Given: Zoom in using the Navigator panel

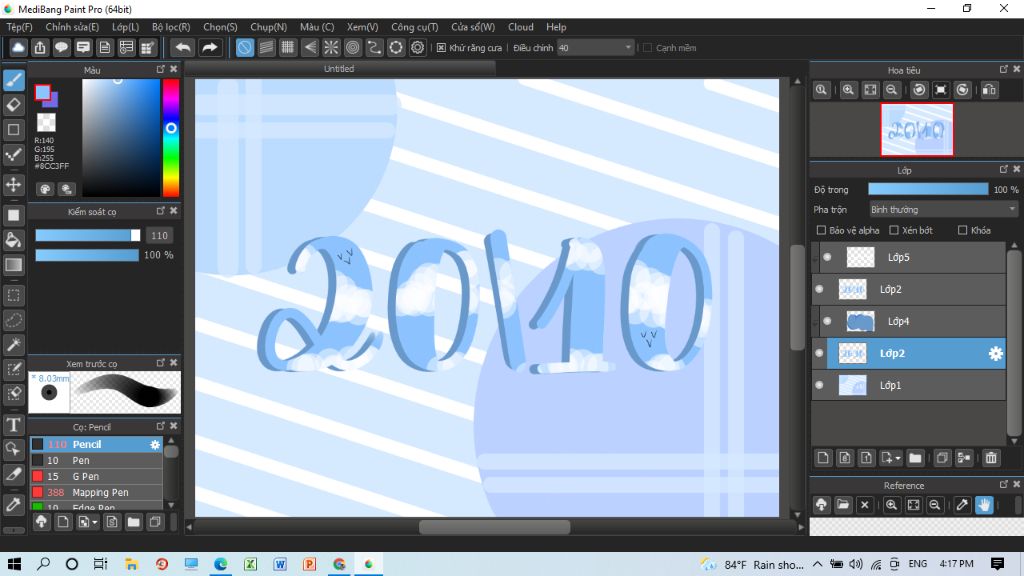Looking at the screenshot, I should tap(848, 90).
